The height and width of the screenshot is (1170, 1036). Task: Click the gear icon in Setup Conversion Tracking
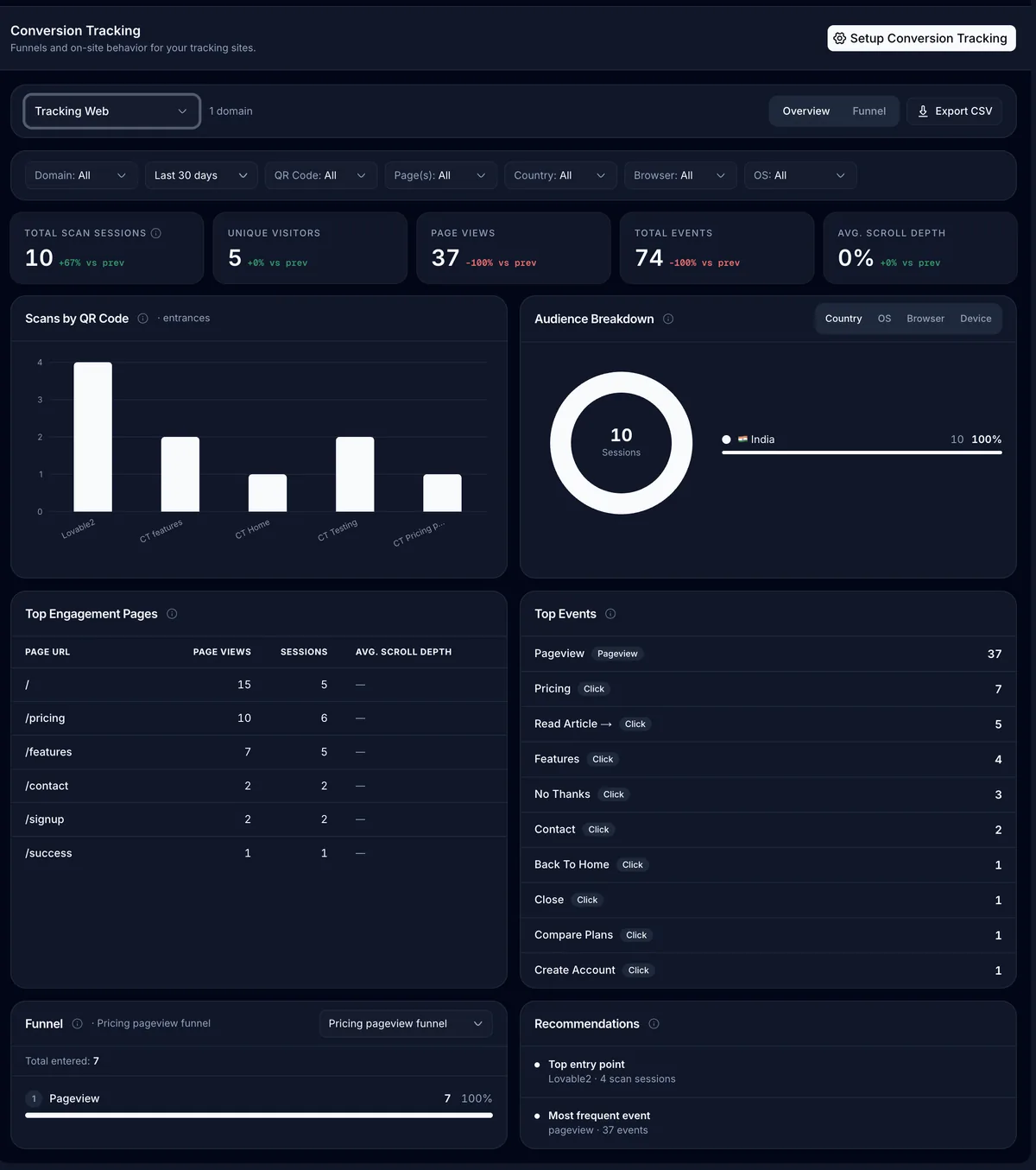tap(839, 38)
